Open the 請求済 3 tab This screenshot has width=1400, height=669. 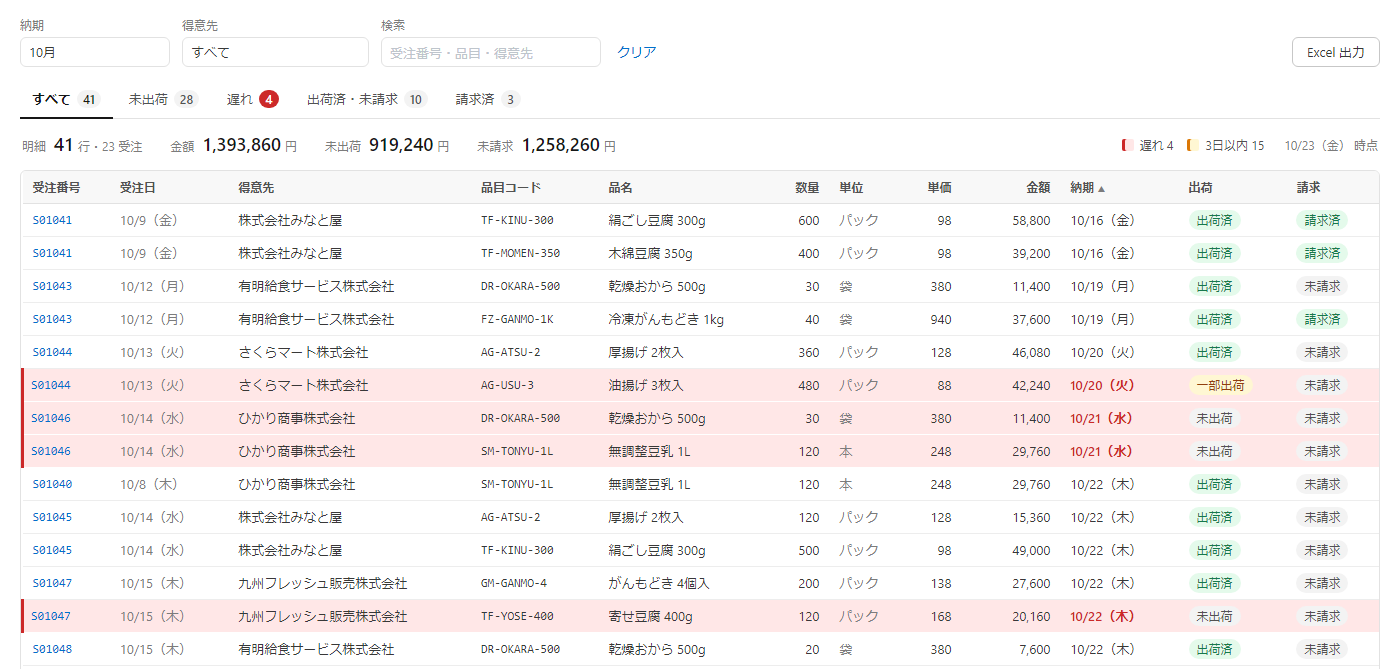click(488, 99)
